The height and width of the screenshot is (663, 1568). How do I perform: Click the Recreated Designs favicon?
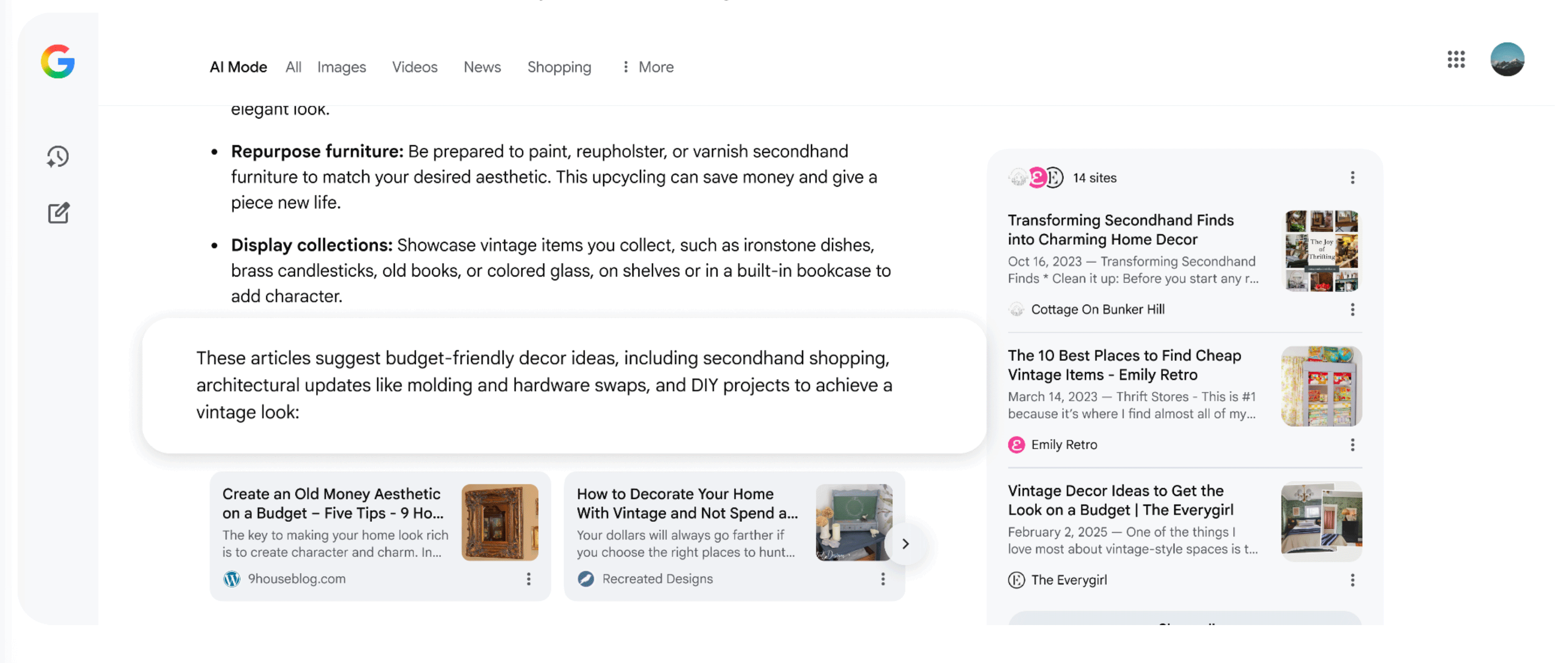[x=586, y=579]
